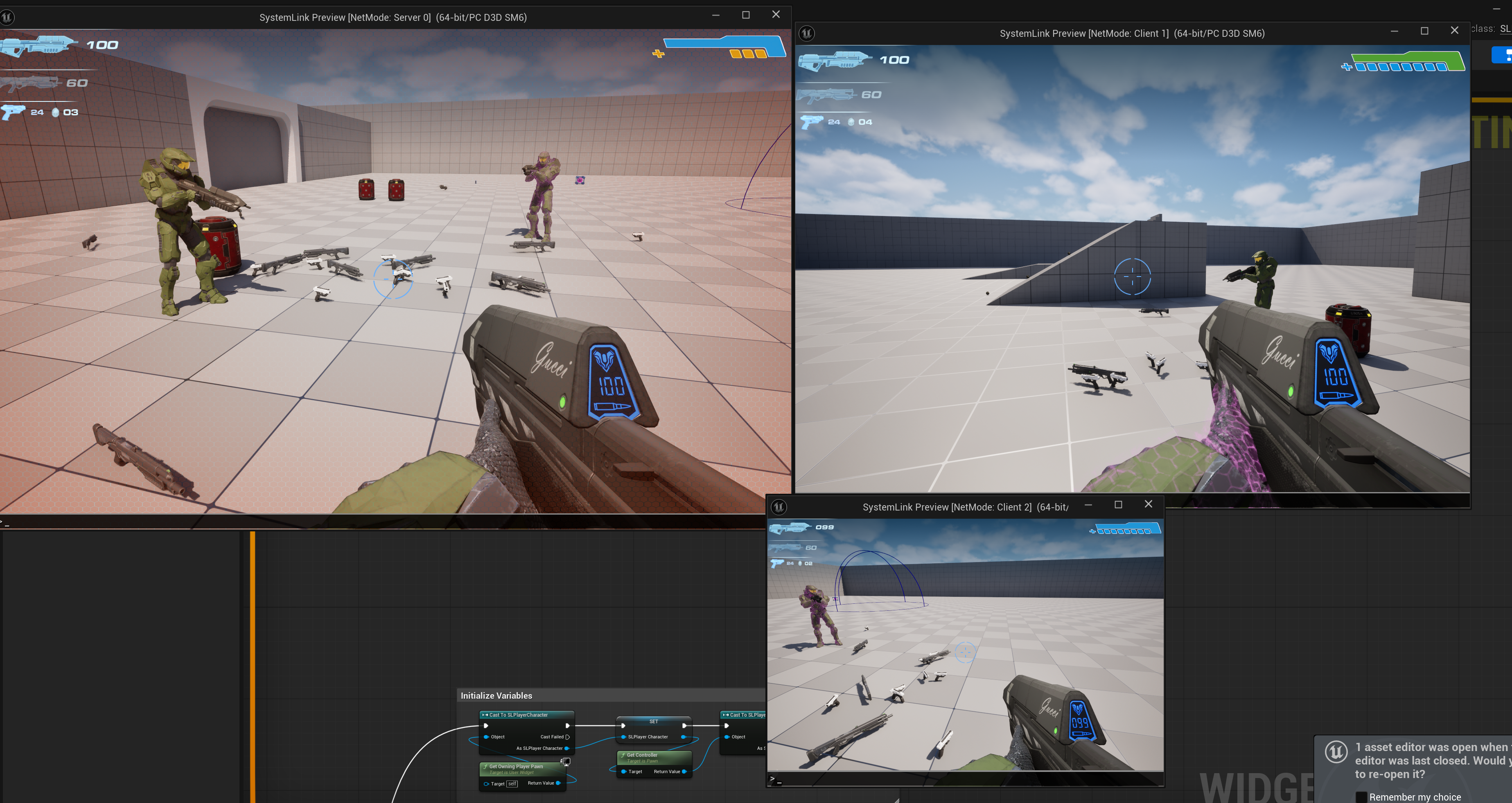The height and width of the screenshot is (803, 1512).
Task: Click the exec input pin of Cast To SLPlayerCharacter
Action: (x=486, y=726)
